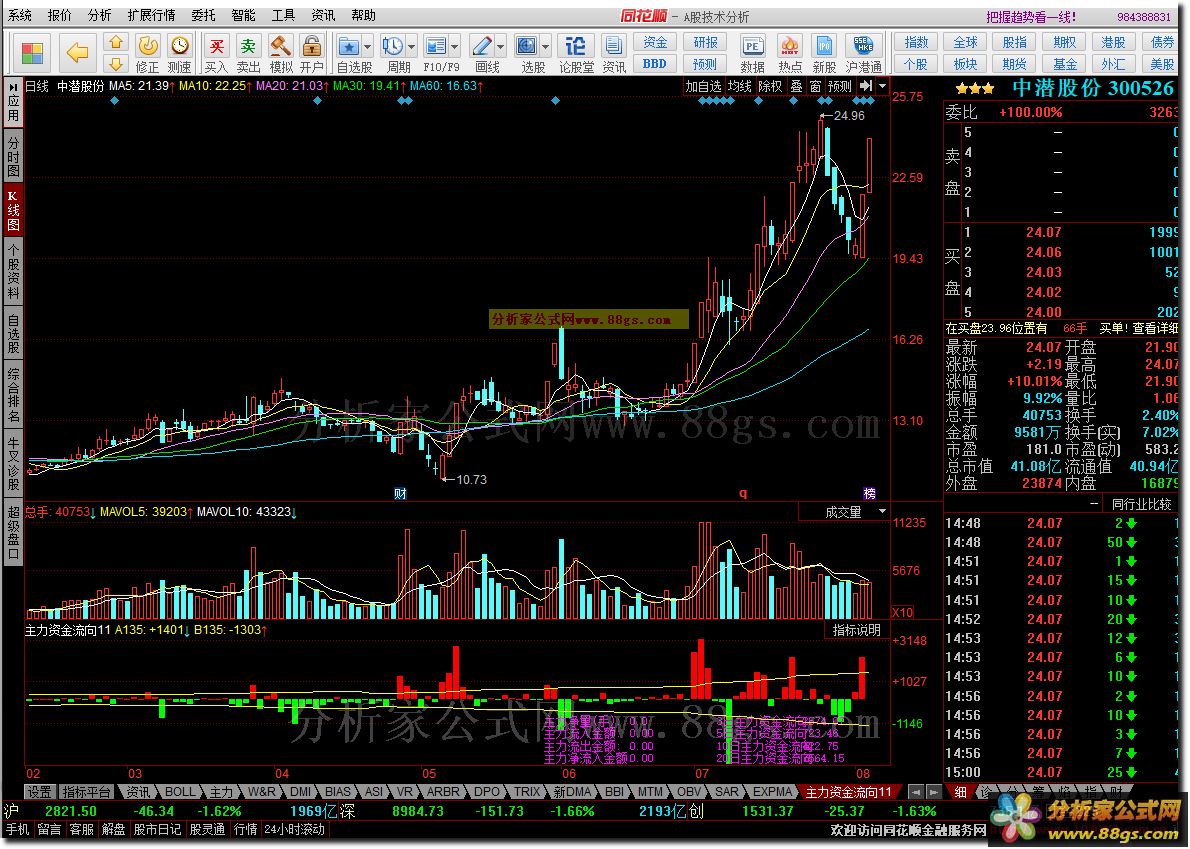Click the 买入 buy icon
Image resolution: width=1190 pixels, height=849 pixels.
tap(216, 46)
